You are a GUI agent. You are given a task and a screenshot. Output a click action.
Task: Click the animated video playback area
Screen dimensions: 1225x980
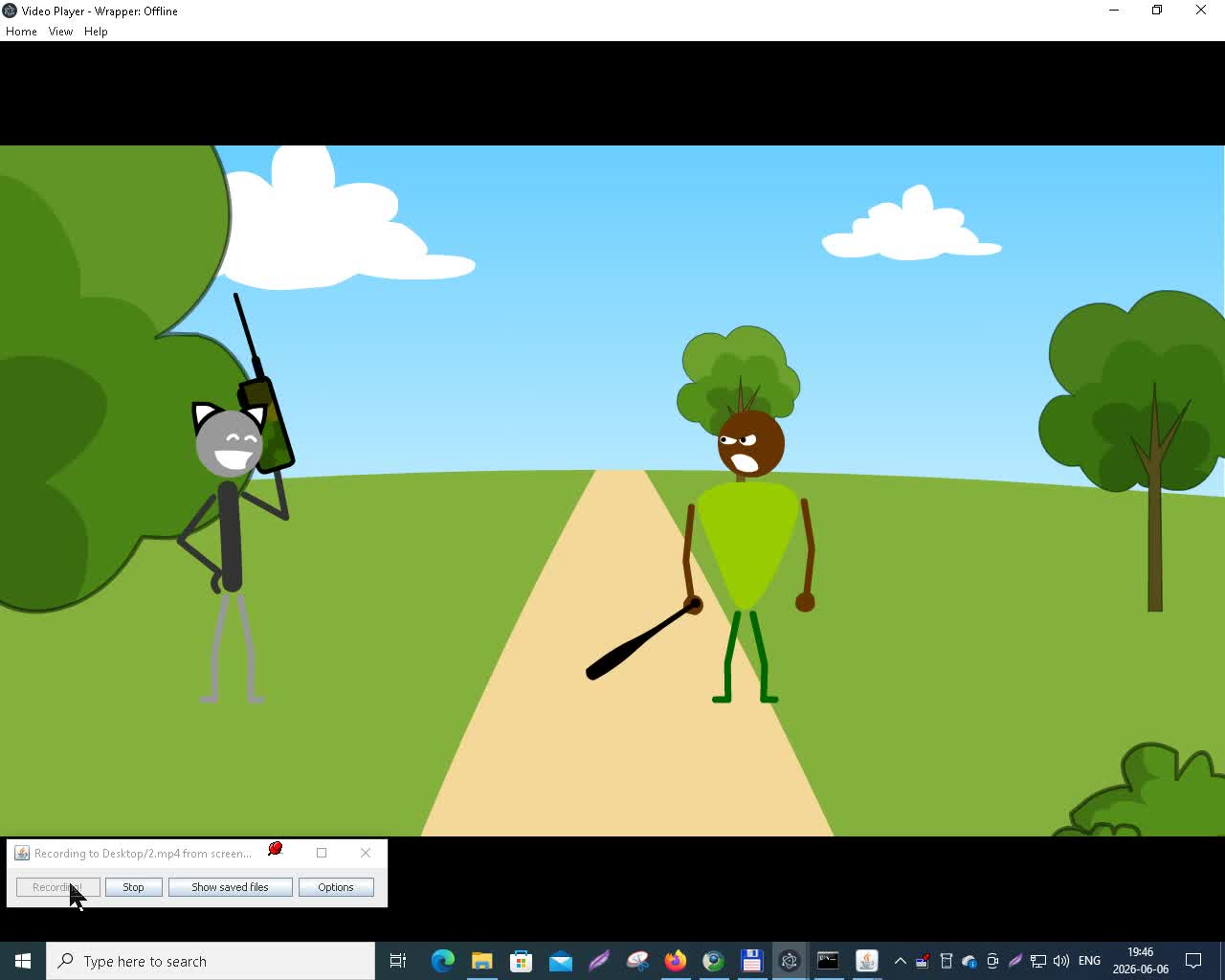pyautogui.click(x=612, y=491)
